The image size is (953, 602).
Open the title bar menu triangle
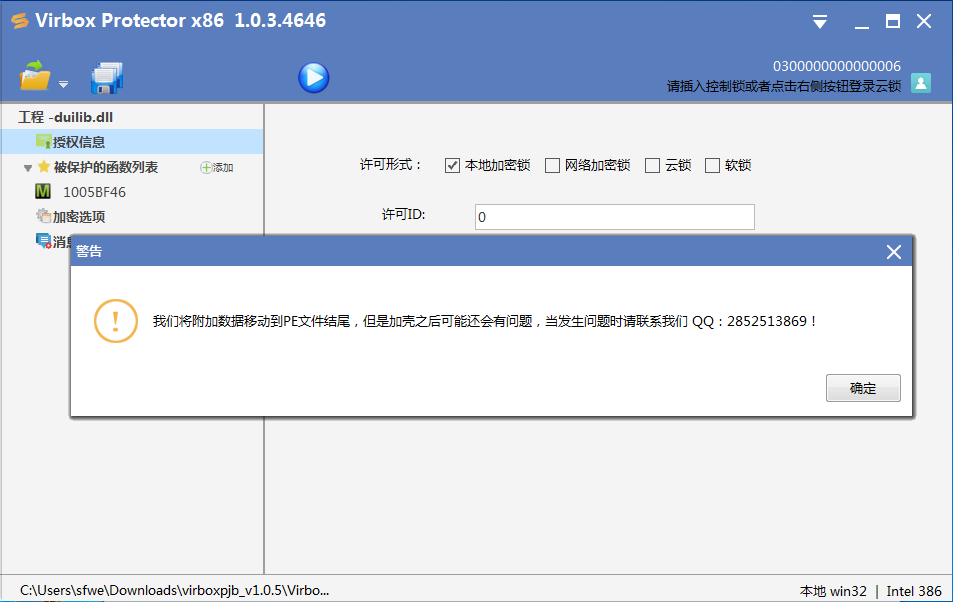[820, 22]
